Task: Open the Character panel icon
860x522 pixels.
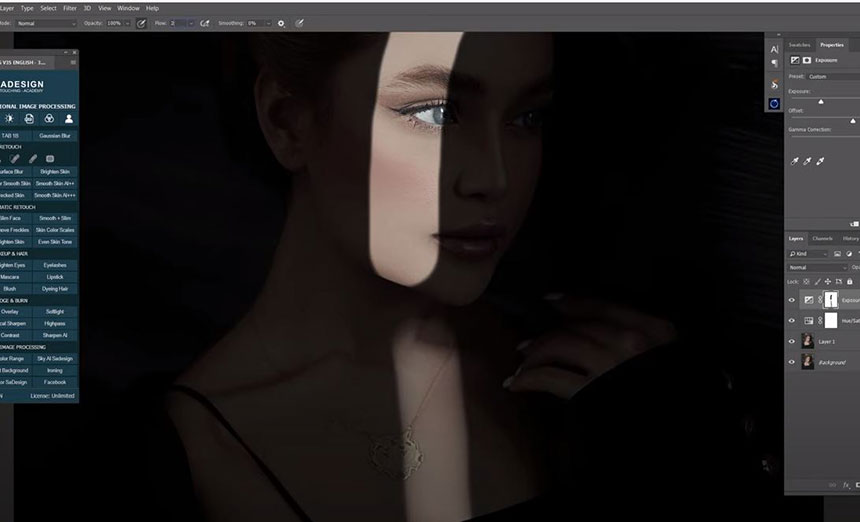Action: 774,49
